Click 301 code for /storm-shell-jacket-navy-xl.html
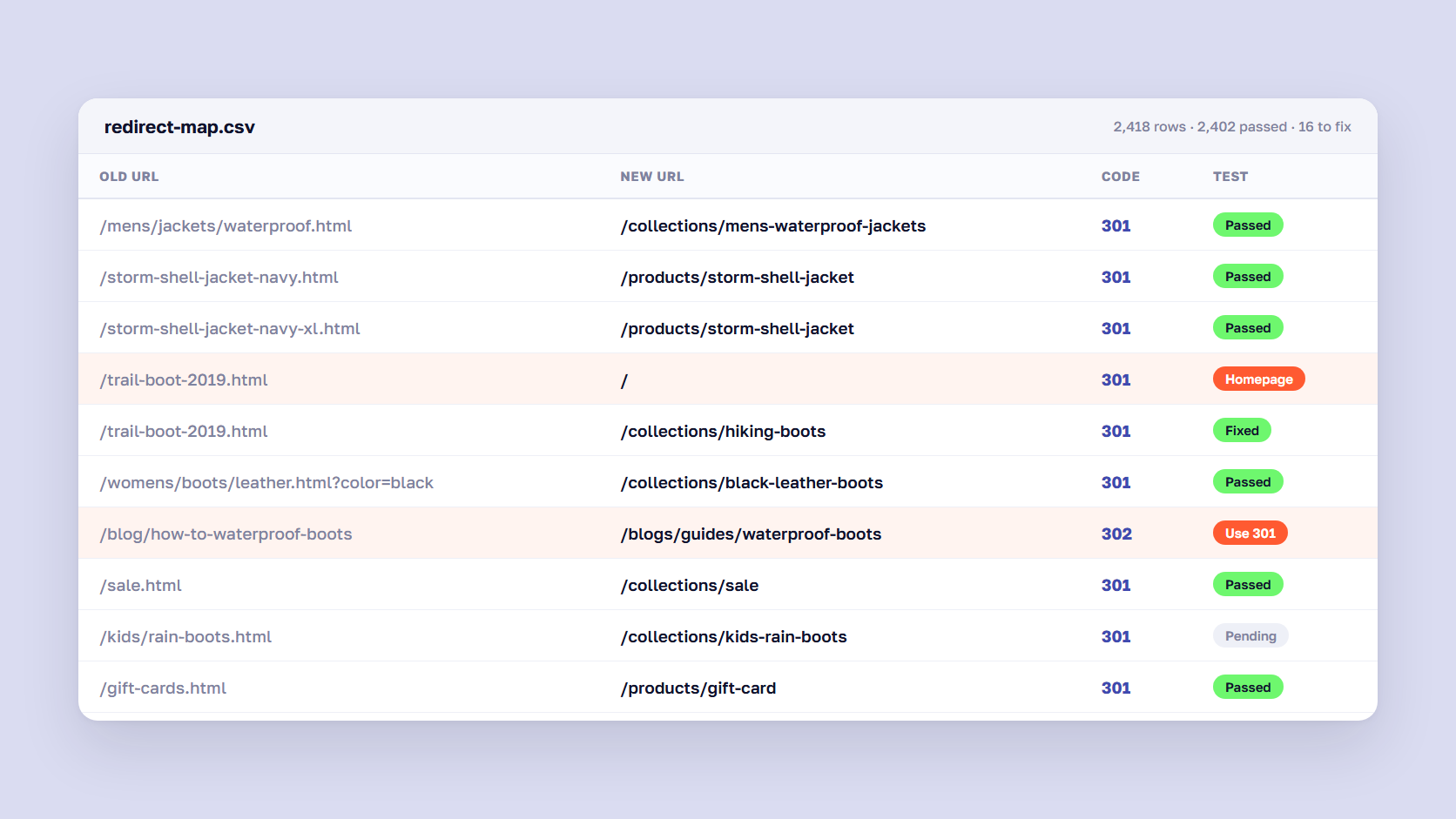The height and width of the screenshot is (819, 1456). click(1116, 329)
